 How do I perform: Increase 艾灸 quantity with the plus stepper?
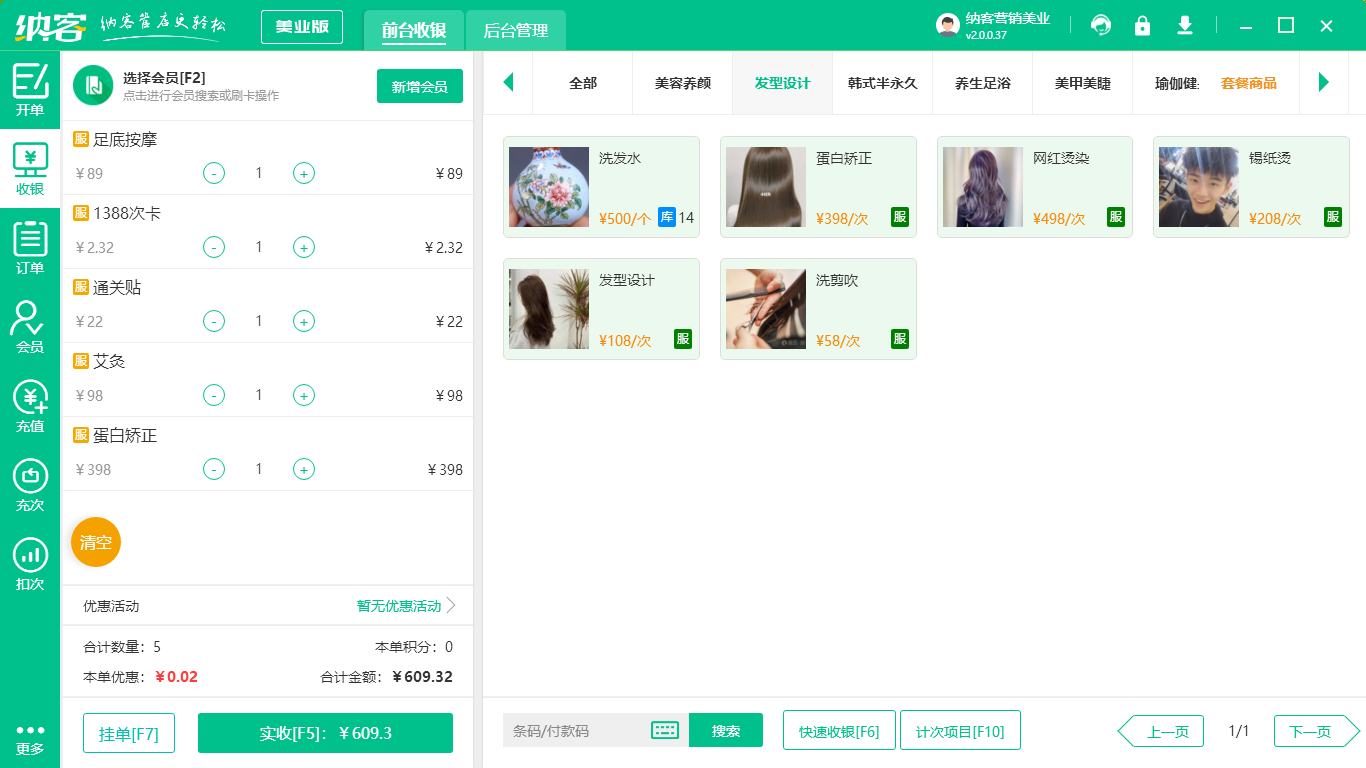pos(303,395)
